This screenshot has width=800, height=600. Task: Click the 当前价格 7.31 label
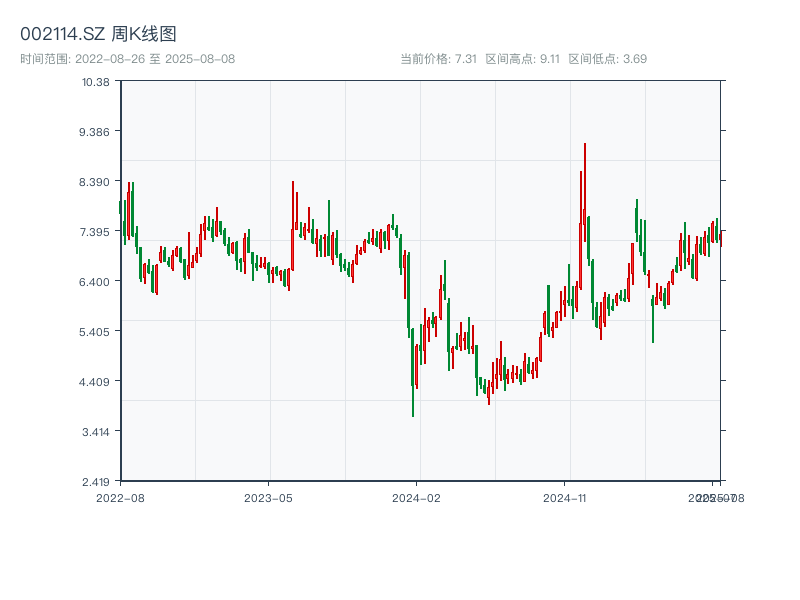click(438, 58)
